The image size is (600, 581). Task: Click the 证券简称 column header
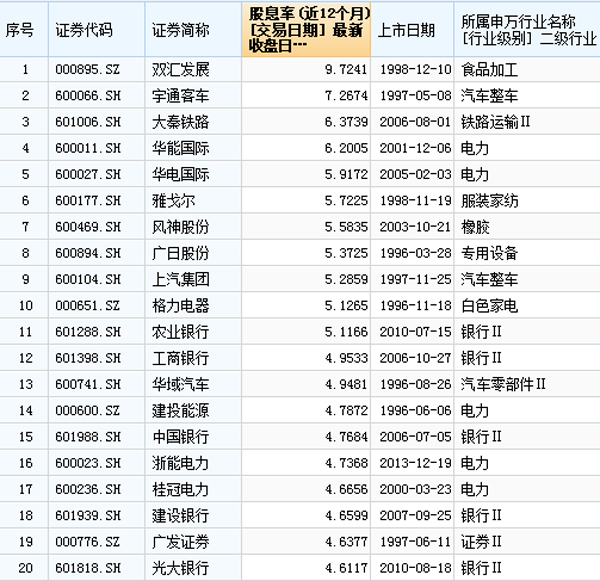[x=180, y=30]
